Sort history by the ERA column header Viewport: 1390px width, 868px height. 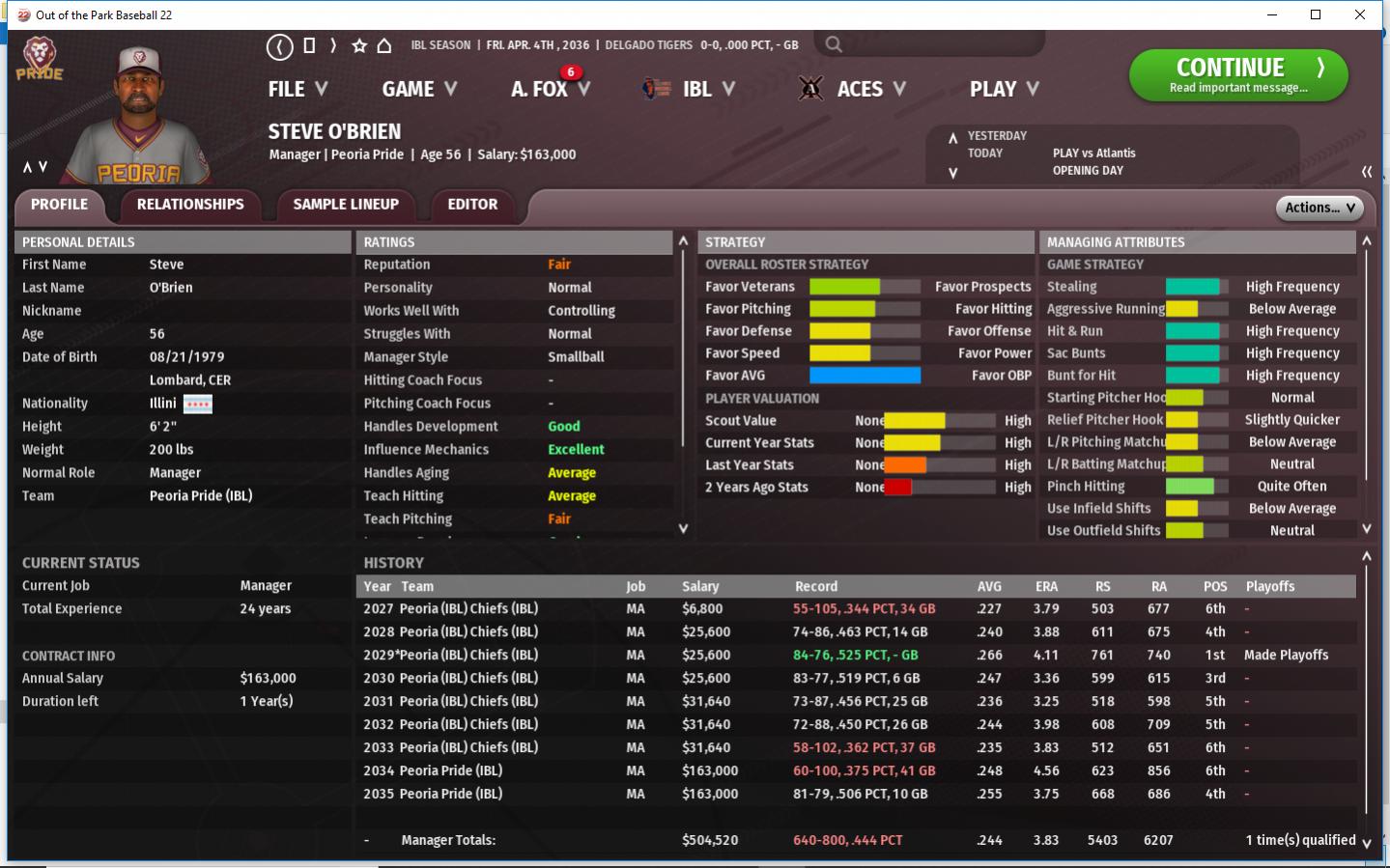click(x=1046, y=586)
